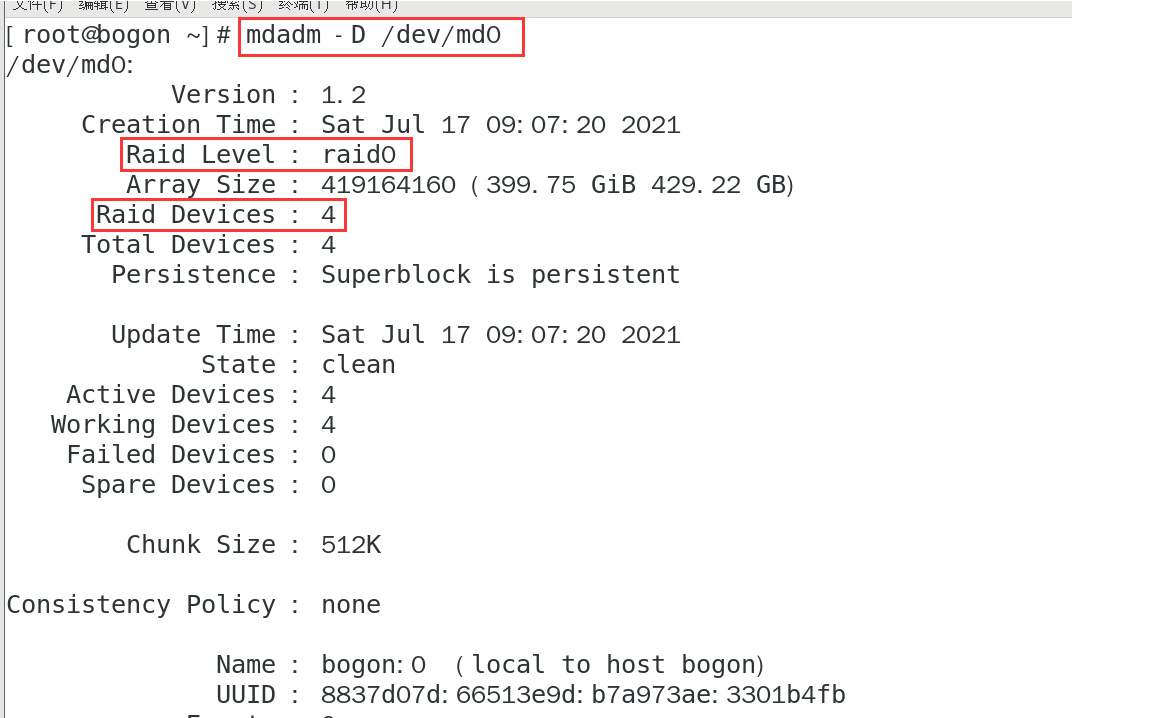Viewport: 1174px width, 718px height.
Task: Open the 文件(F) File menu
Action: [x=37, y=5]
